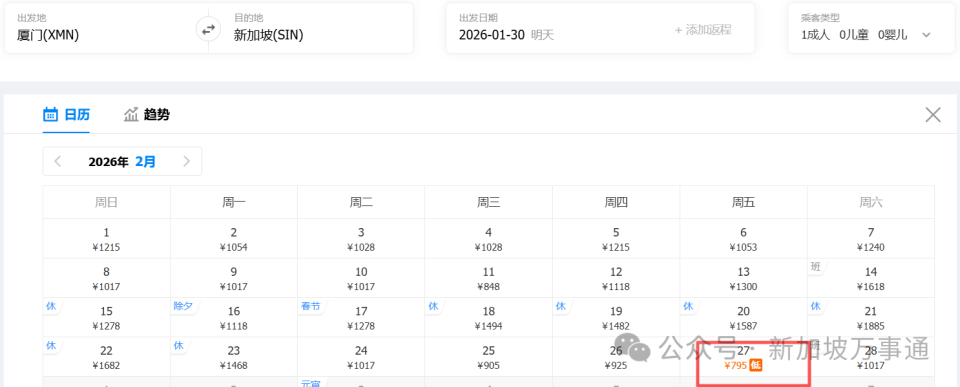Select February 2 priced ¥1054
Image resolution: width=960 pixels, height=387 pixels.
pyautogui.click(x=234, y=239)
